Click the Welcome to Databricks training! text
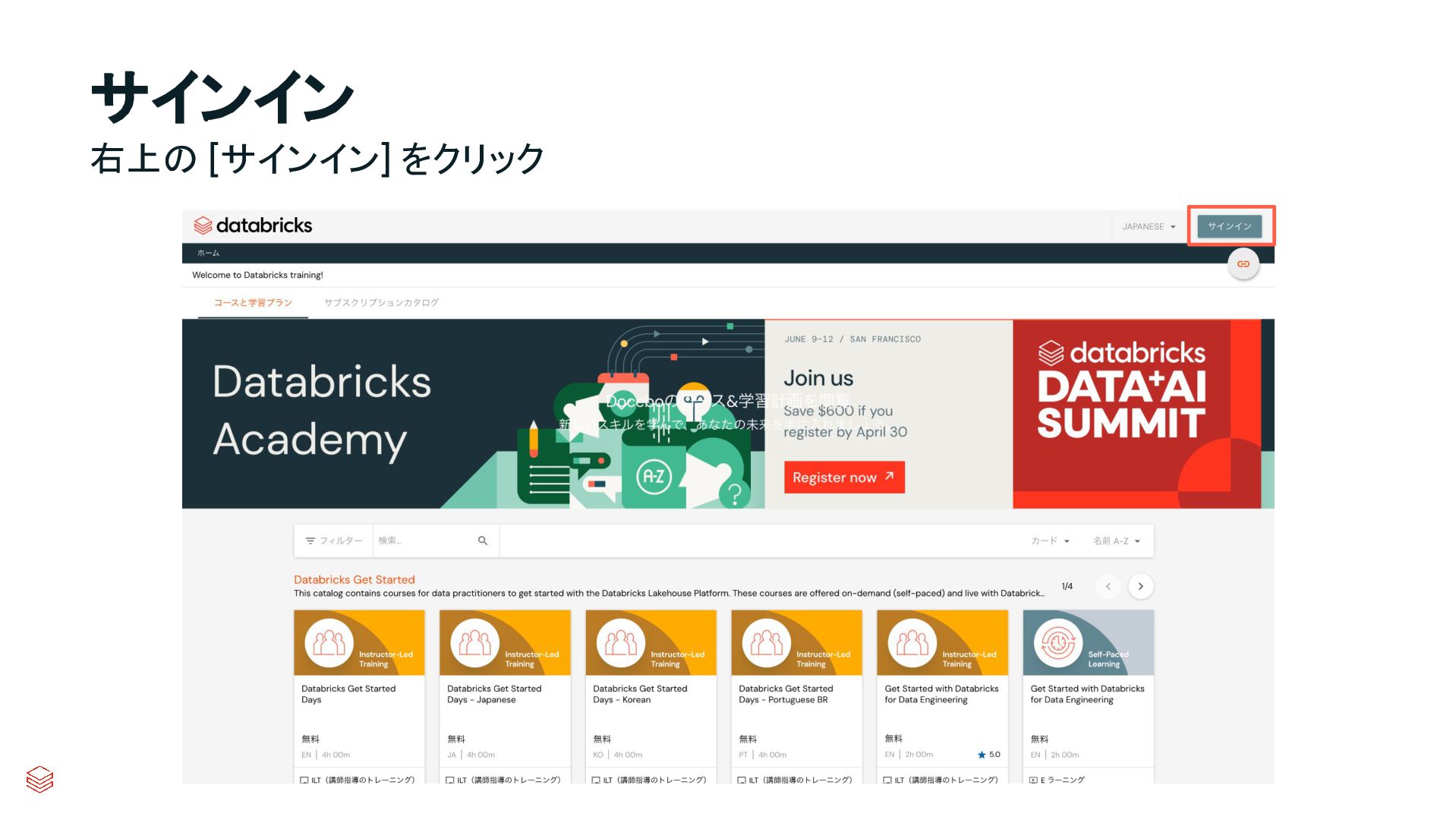This screenshot has height=820, width=1456. coord(257,275)
